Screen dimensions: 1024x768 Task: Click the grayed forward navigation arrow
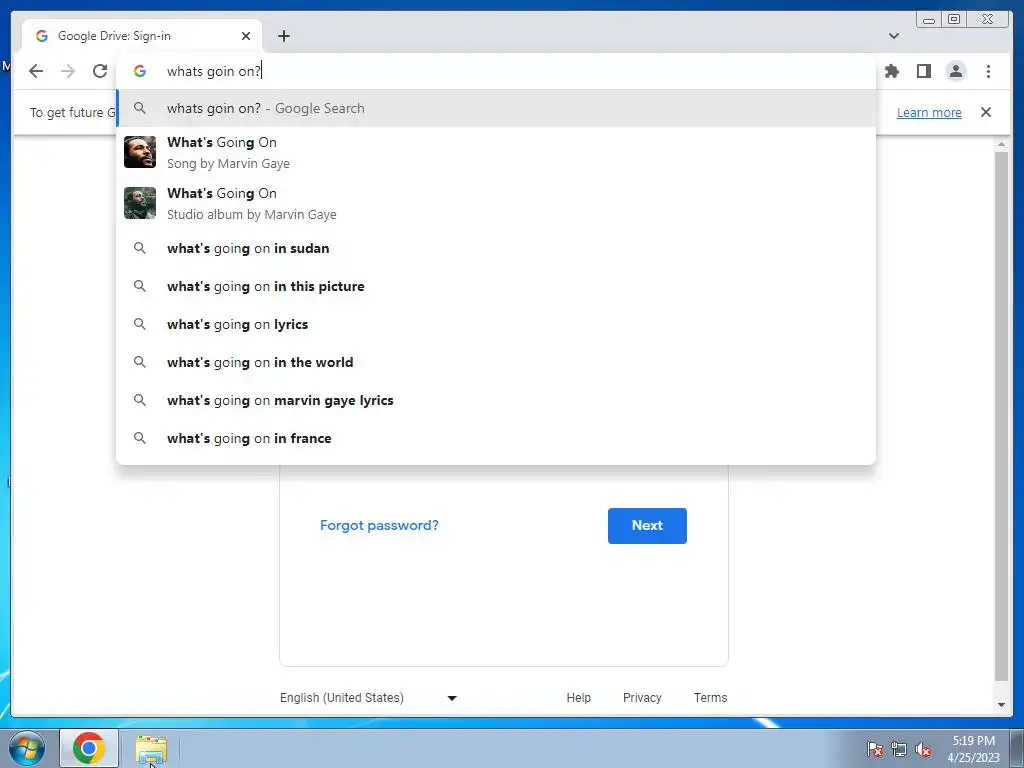point(68,71)
